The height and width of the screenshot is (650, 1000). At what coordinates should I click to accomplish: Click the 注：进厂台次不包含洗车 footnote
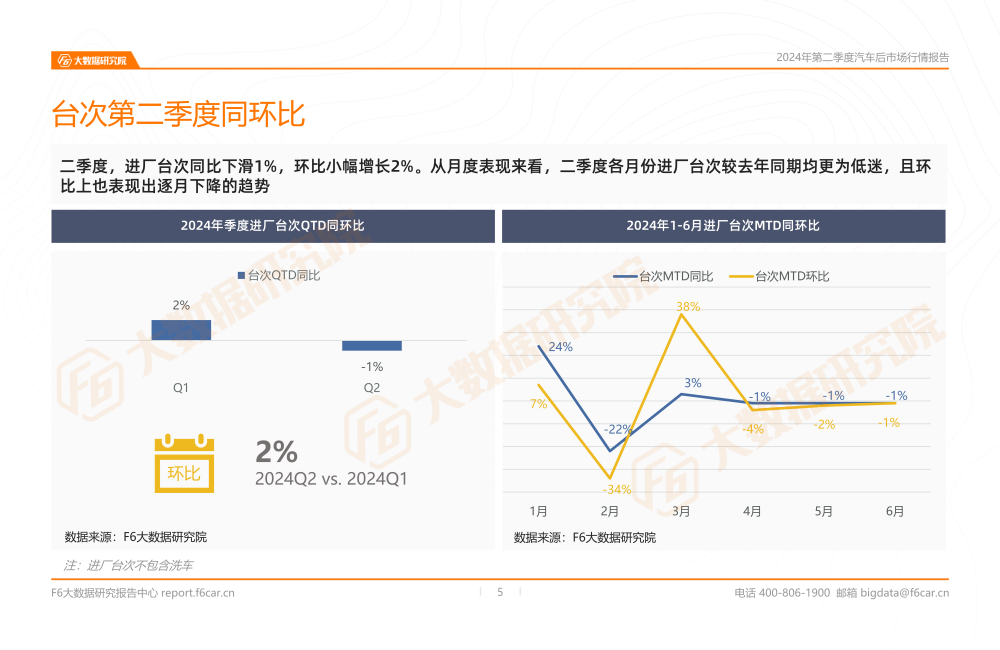128,565
